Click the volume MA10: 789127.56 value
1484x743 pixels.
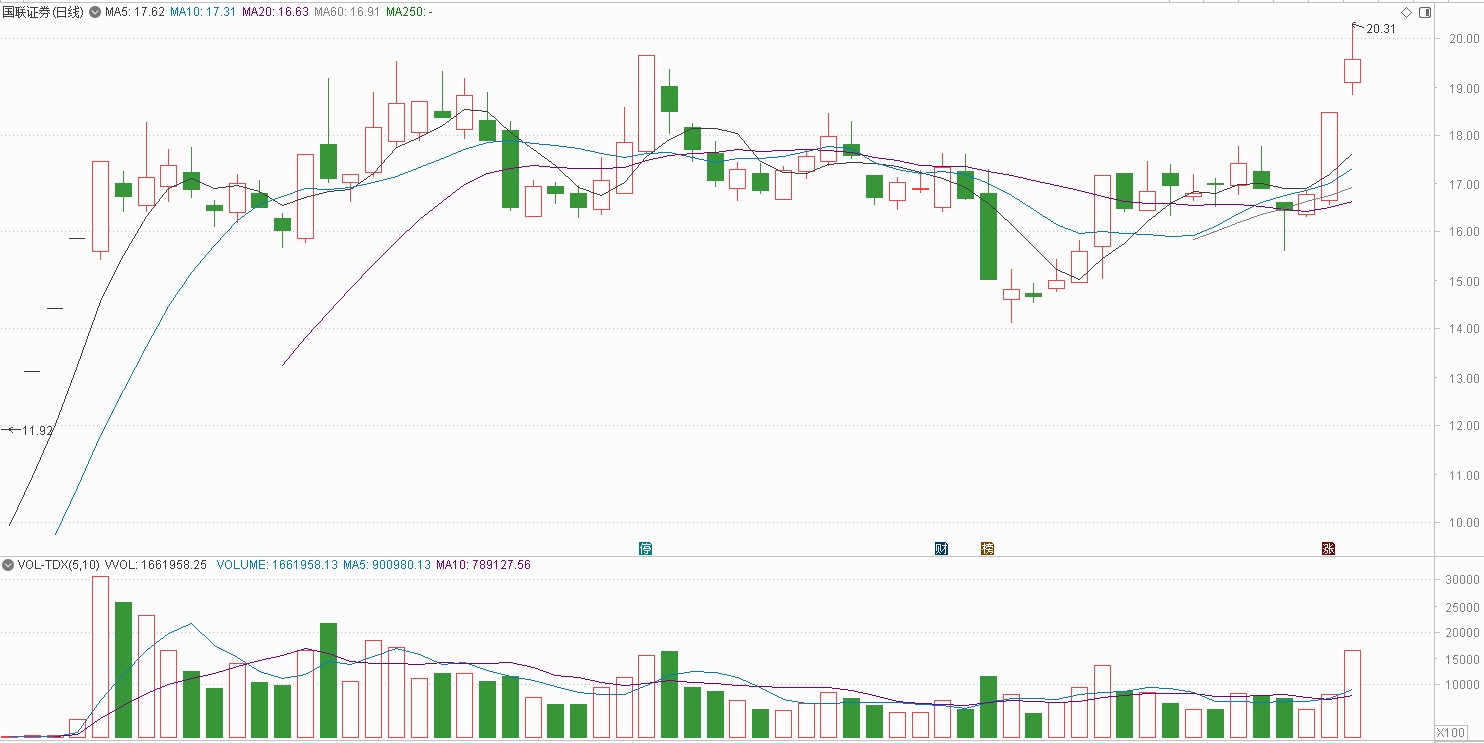coord(483,565)
